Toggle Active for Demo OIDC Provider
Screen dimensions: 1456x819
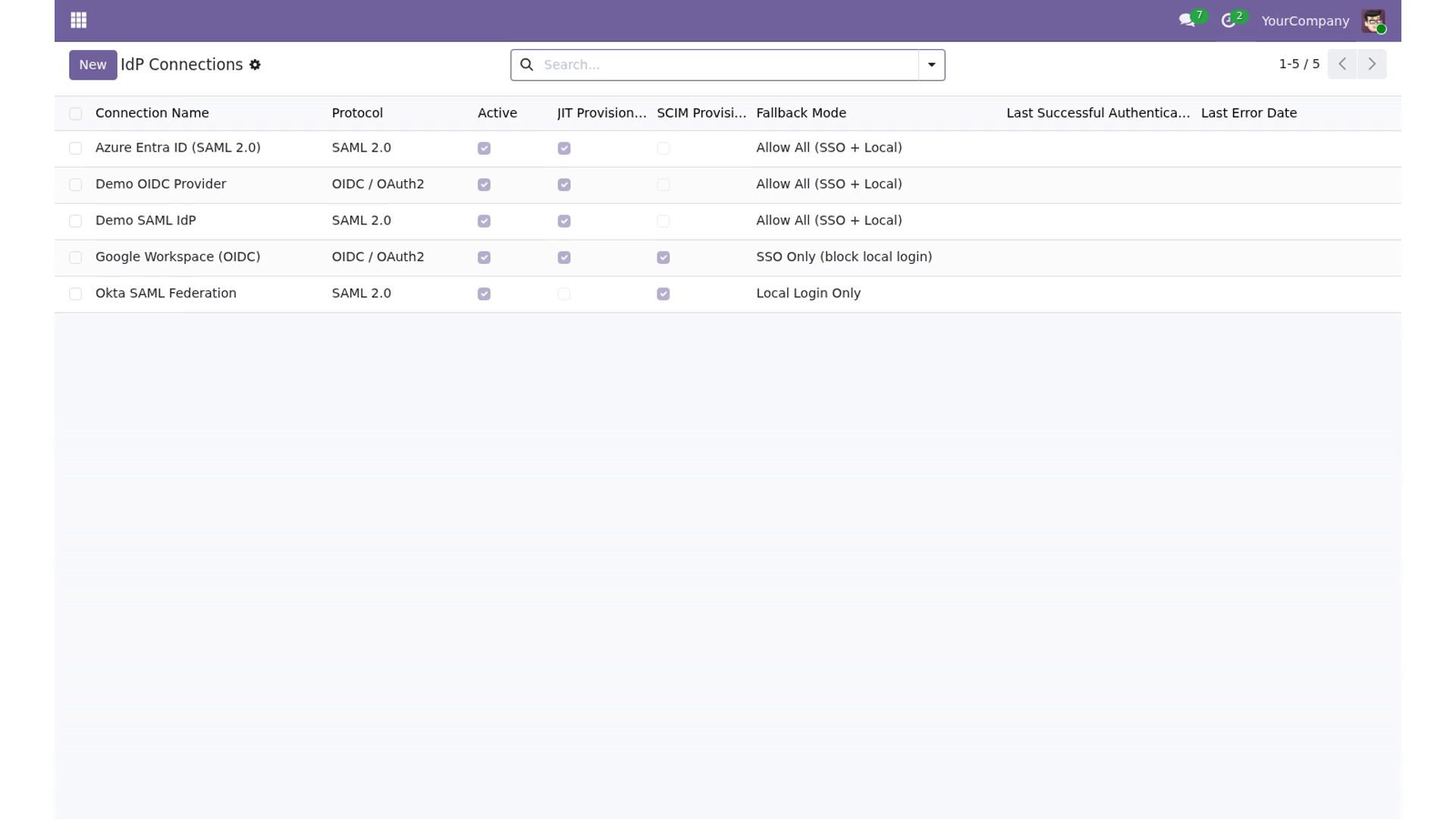pyautogui.click(x=484, y=185)
